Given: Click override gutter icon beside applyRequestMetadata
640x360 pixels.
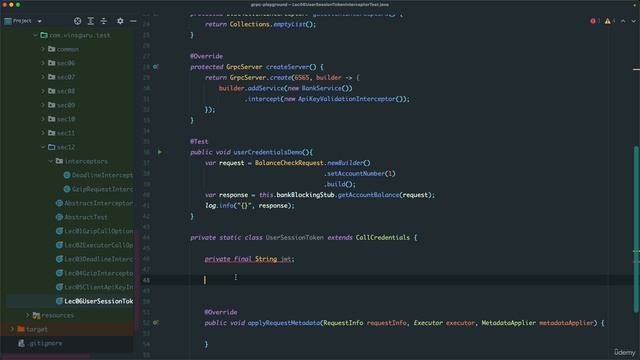Looking at the screenshot, I should pyautogui.click(x=156, y=322).
